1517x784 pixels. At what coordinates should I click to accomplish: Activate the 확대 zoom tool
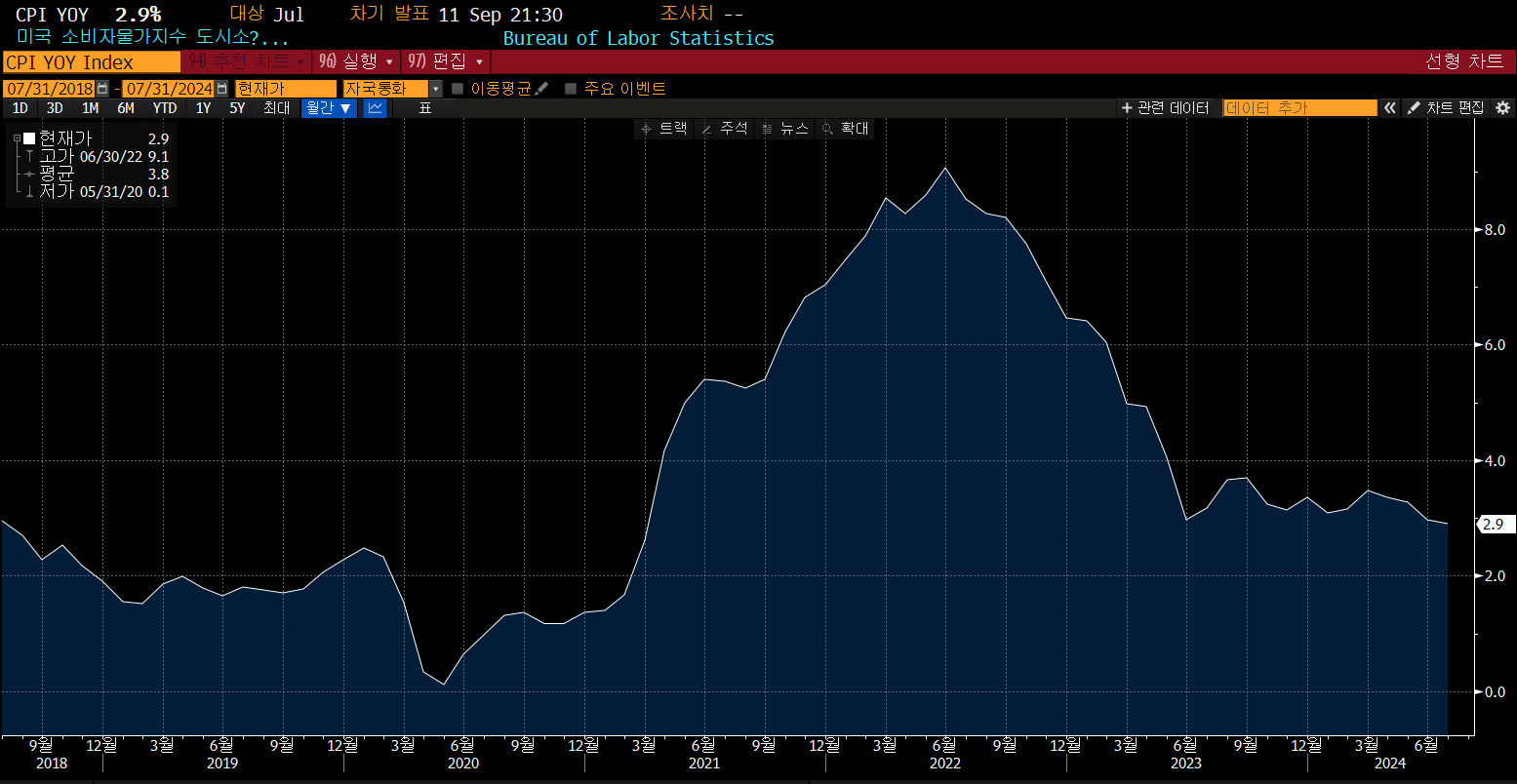[x=845, y=129]
